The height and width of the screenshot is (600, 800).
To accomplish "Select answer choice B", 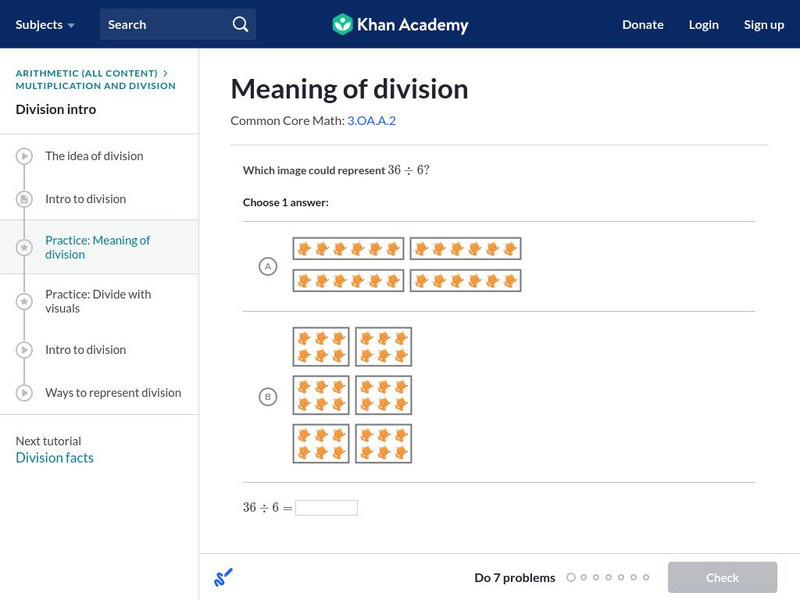I will coord(267,397).
